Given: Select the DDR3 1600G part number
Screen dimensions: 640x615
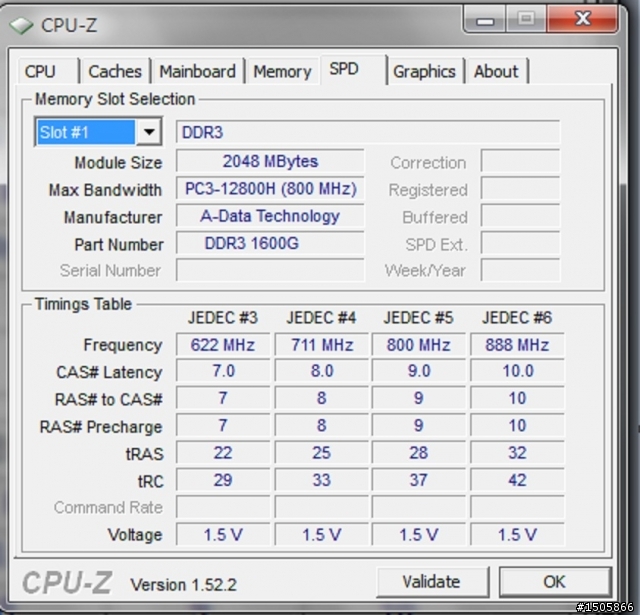Looking at the screenshot, I should point(270,243).
